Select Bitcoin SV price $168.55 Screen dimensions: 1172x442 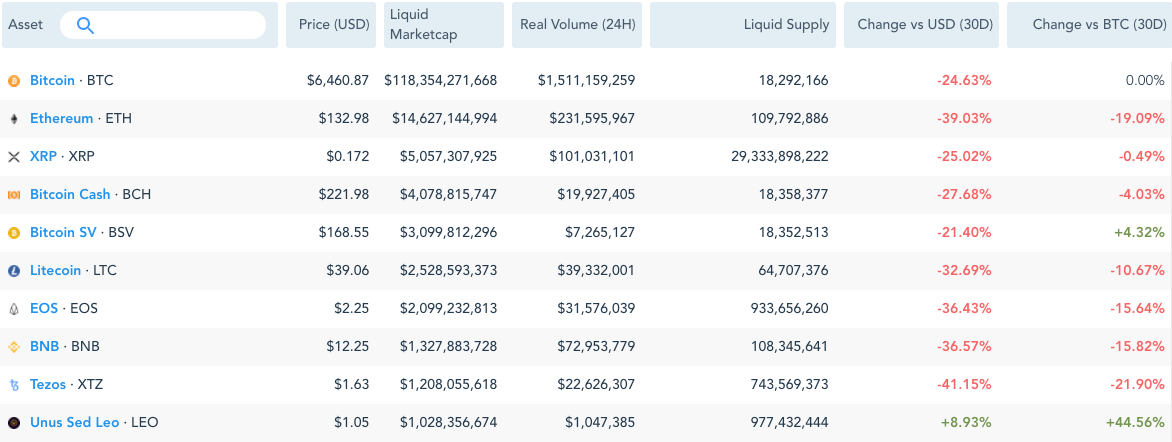click(x=342, y=233)
